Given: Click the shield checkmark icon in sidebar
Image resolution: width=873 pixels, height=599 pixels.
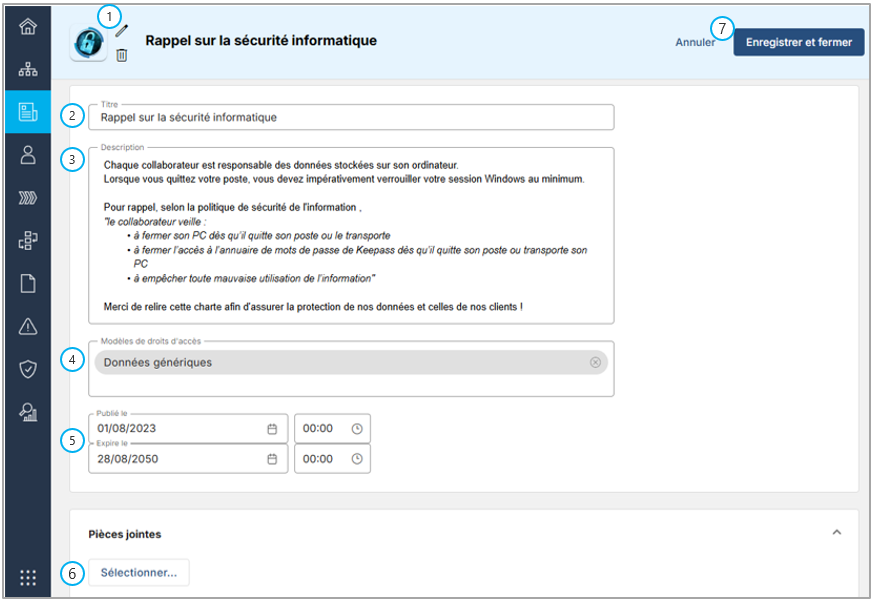Looking at the screenshot, I should pyautogui.click(x=28, y=369).
